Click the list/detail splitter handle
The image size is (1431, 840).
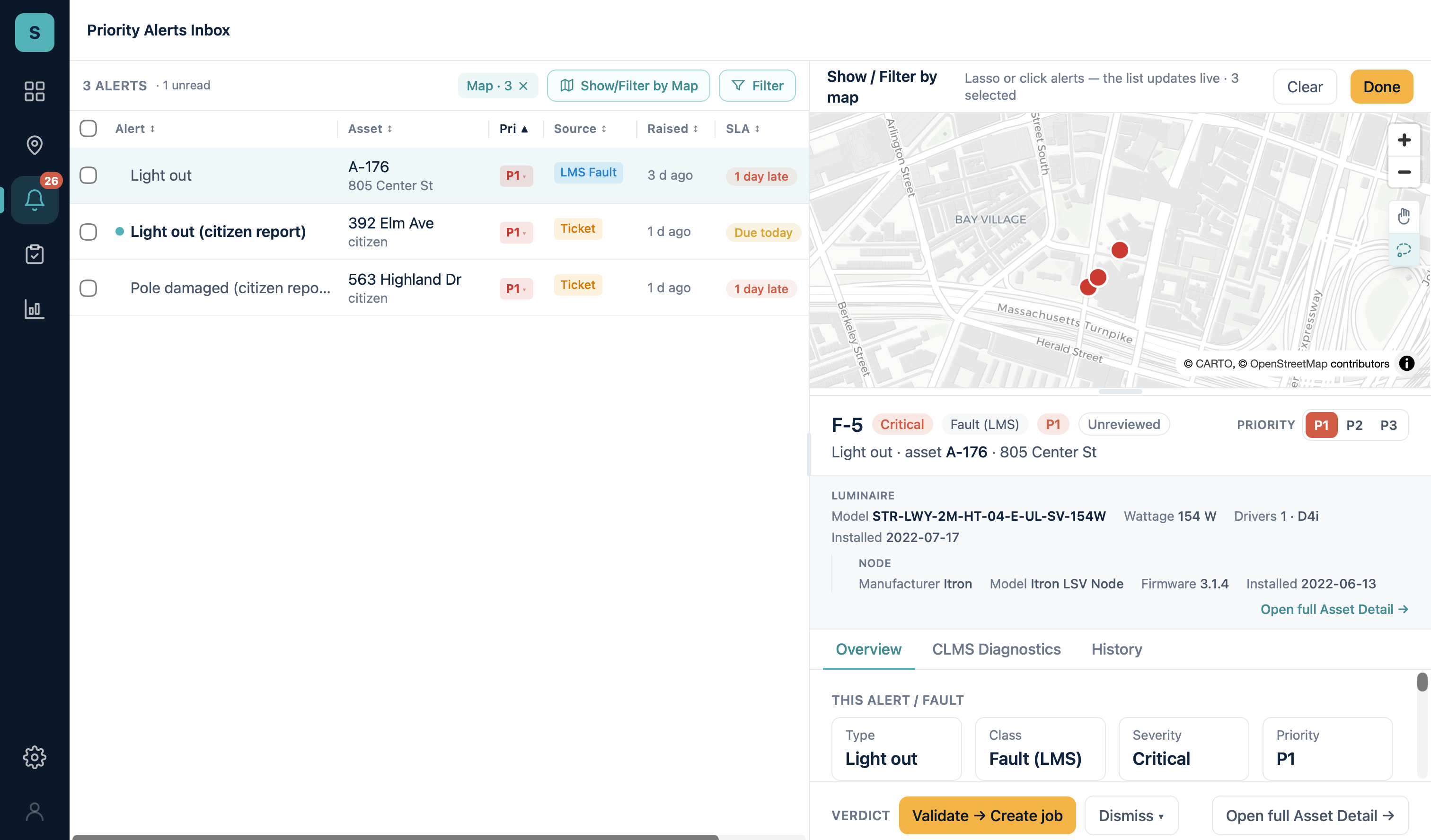809,454
